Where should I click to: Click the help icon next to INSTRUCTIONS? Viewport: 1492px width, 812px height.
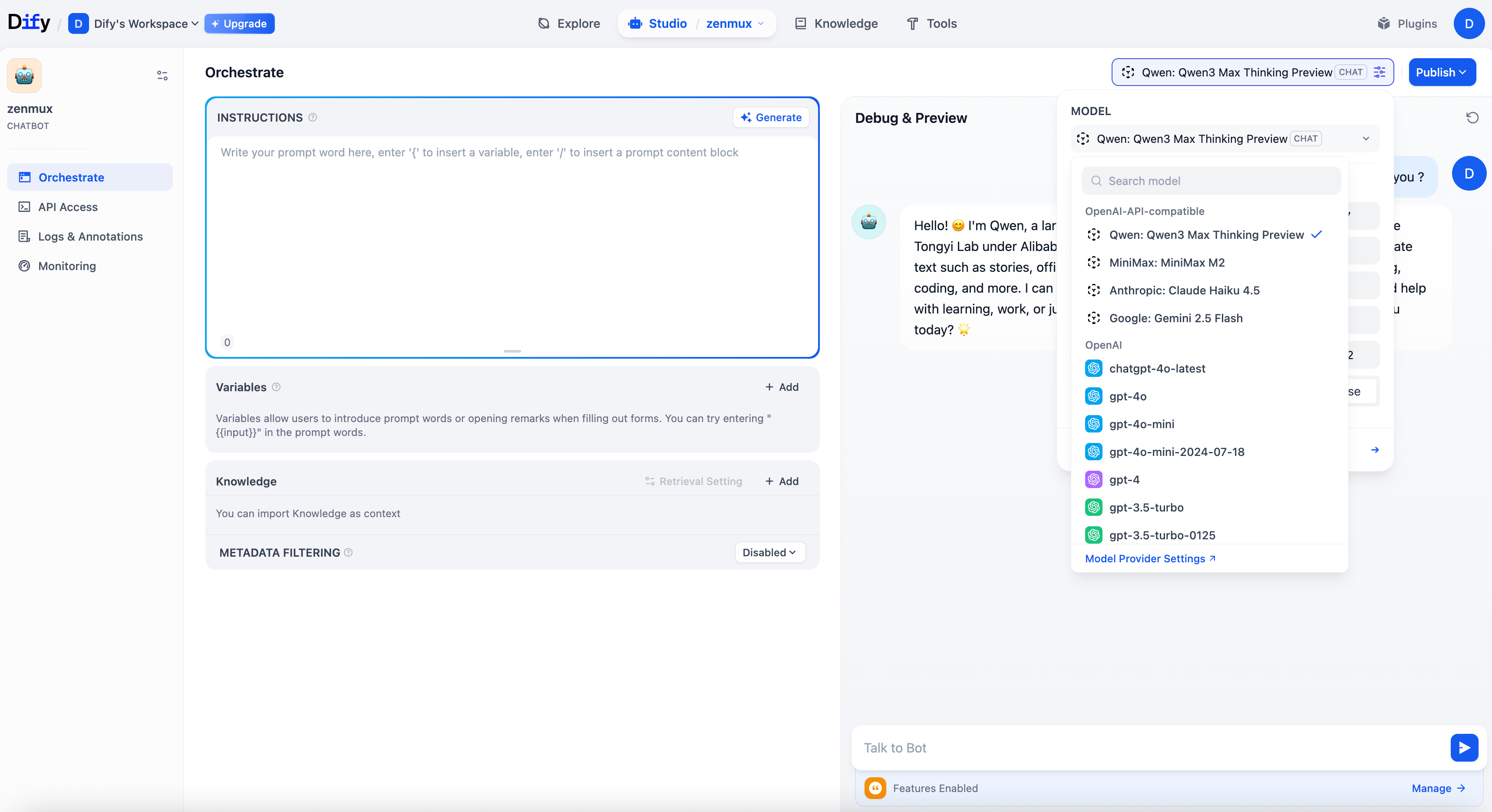(313, 118)
